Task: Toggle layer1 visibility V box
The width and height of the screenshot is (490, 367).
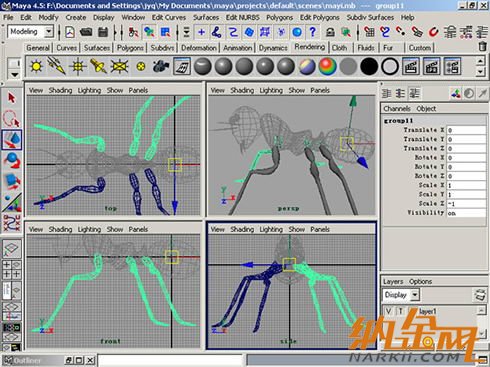Action: (x=388, y=311)
